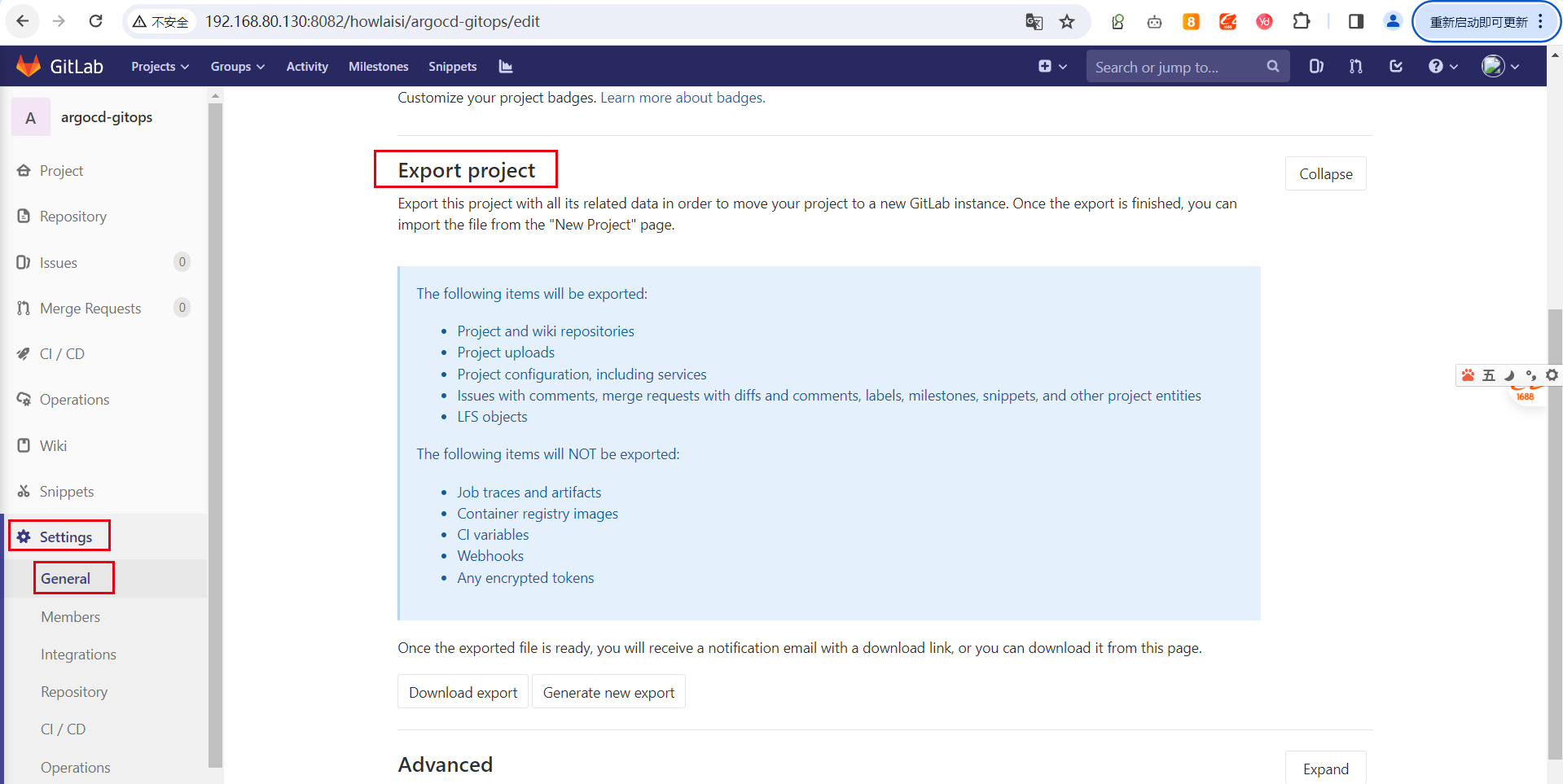Click the Google Translate icon in address bar
1563x784 pixels.
click(1034, 22)
